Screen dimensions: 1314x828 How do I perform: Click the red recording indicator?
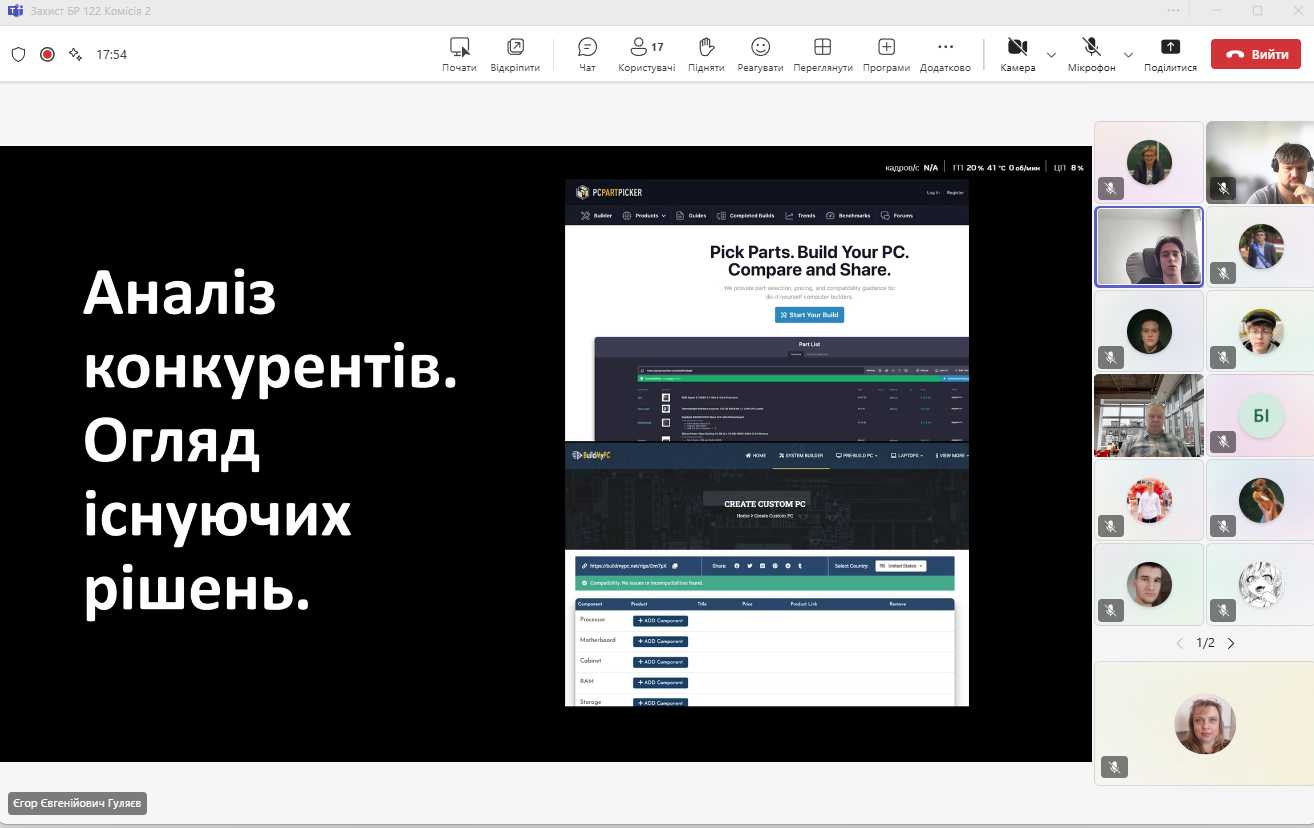[x=47, y=54]
